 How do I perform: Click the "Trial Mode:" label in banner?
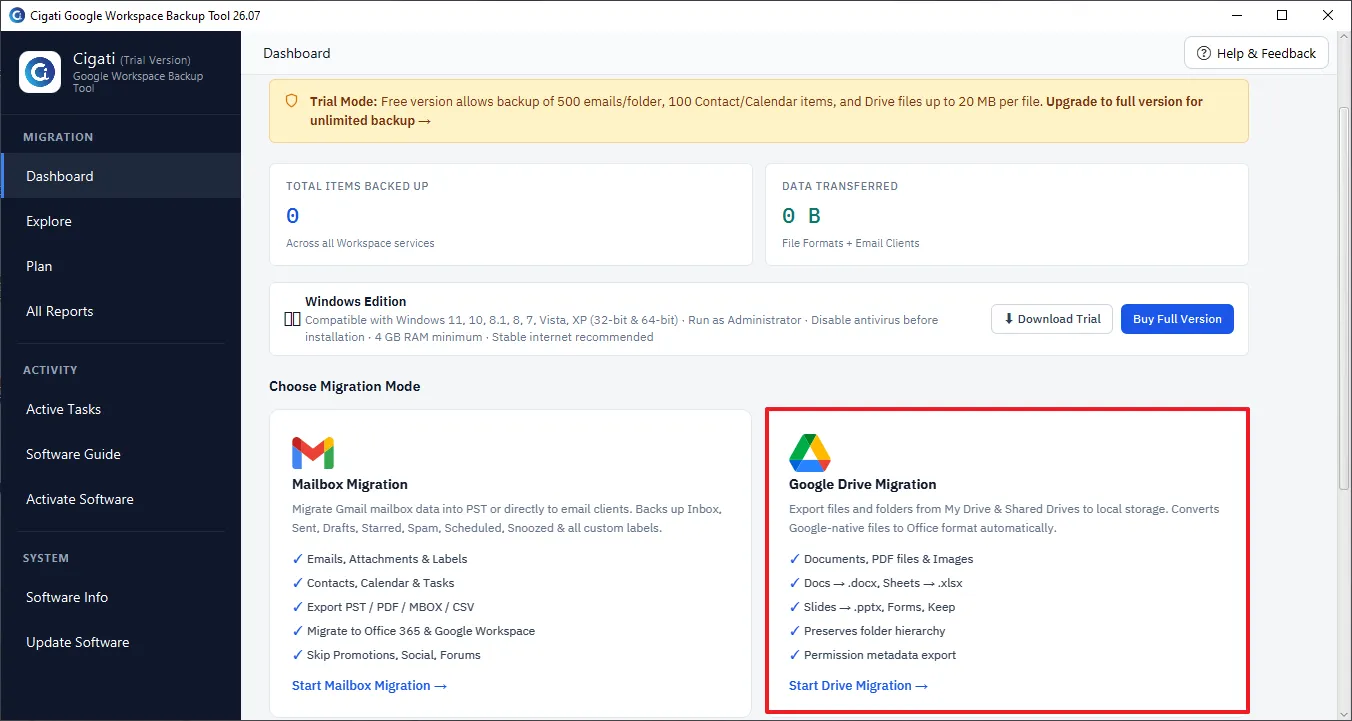click(x=343, y=101)
